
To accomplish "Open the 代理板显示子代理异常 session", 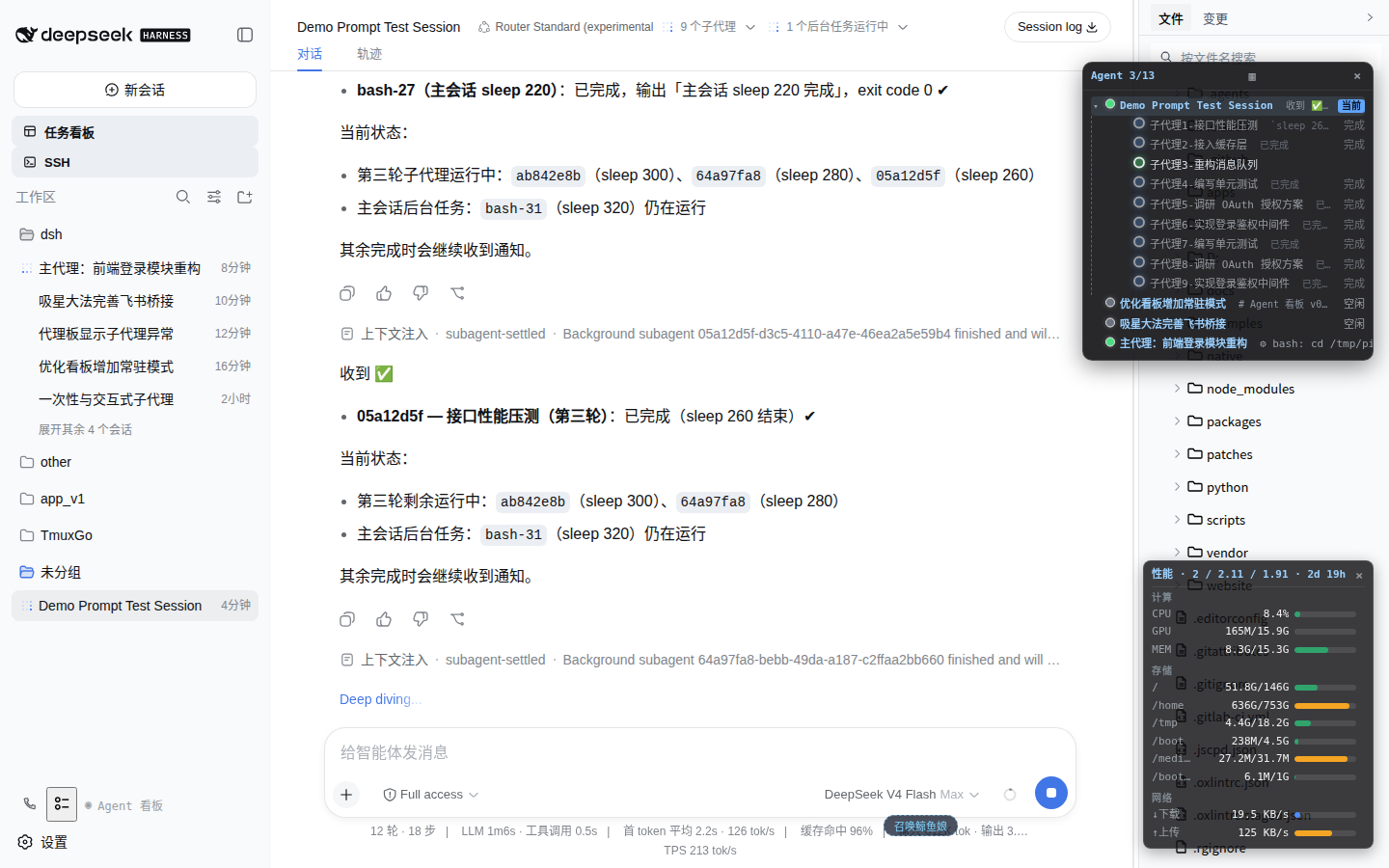I will click(x=135, y=334).
